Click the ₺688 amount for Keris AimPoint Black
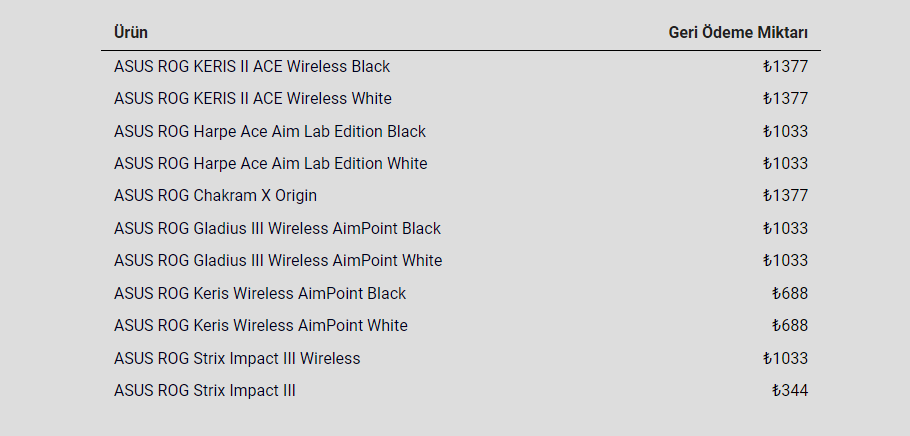 (x=790, y=294)
